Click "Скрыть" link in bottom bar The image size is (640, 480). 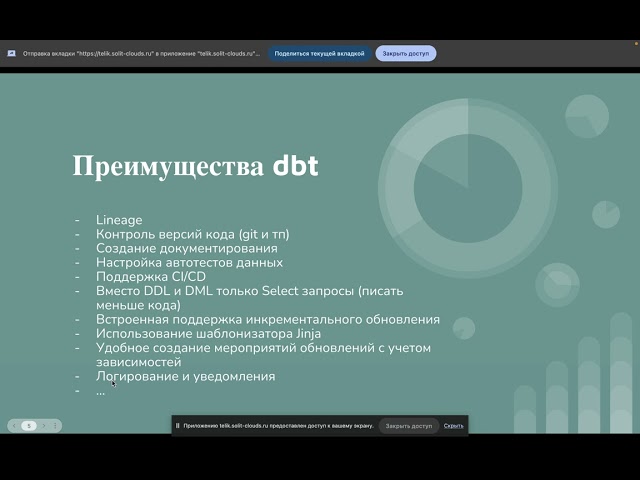pos(453,426)
